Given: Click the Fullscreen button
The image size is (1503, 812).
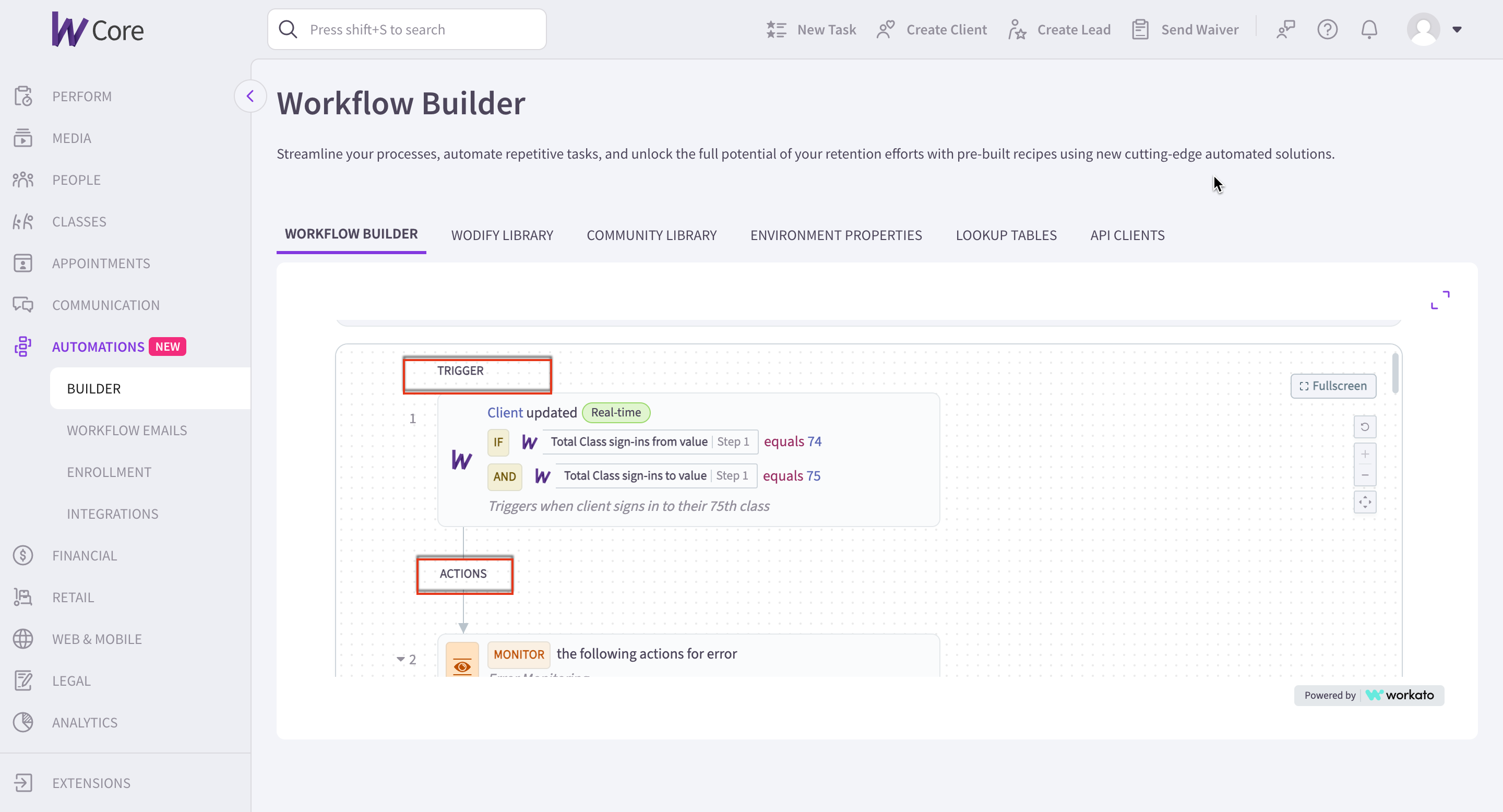Looking at the screenshot, I should (x=1333, y=386).
